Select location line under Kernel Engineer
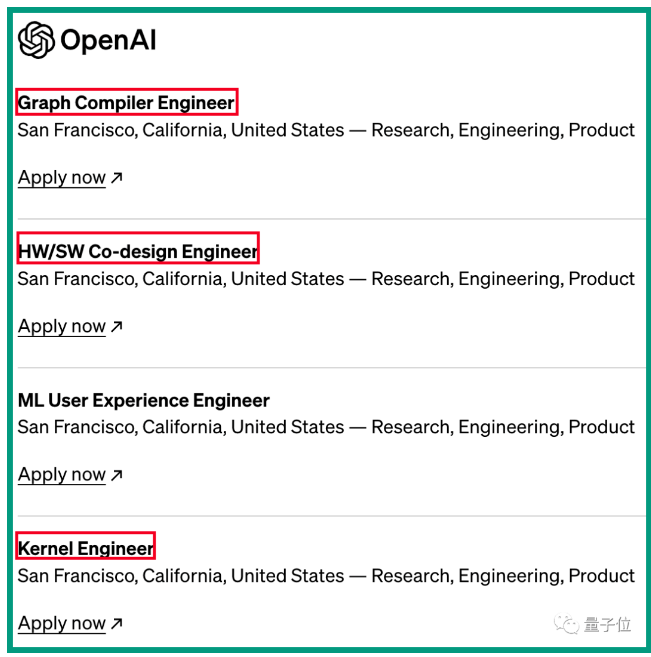This screenshot has height=657, width=651. 326,576
